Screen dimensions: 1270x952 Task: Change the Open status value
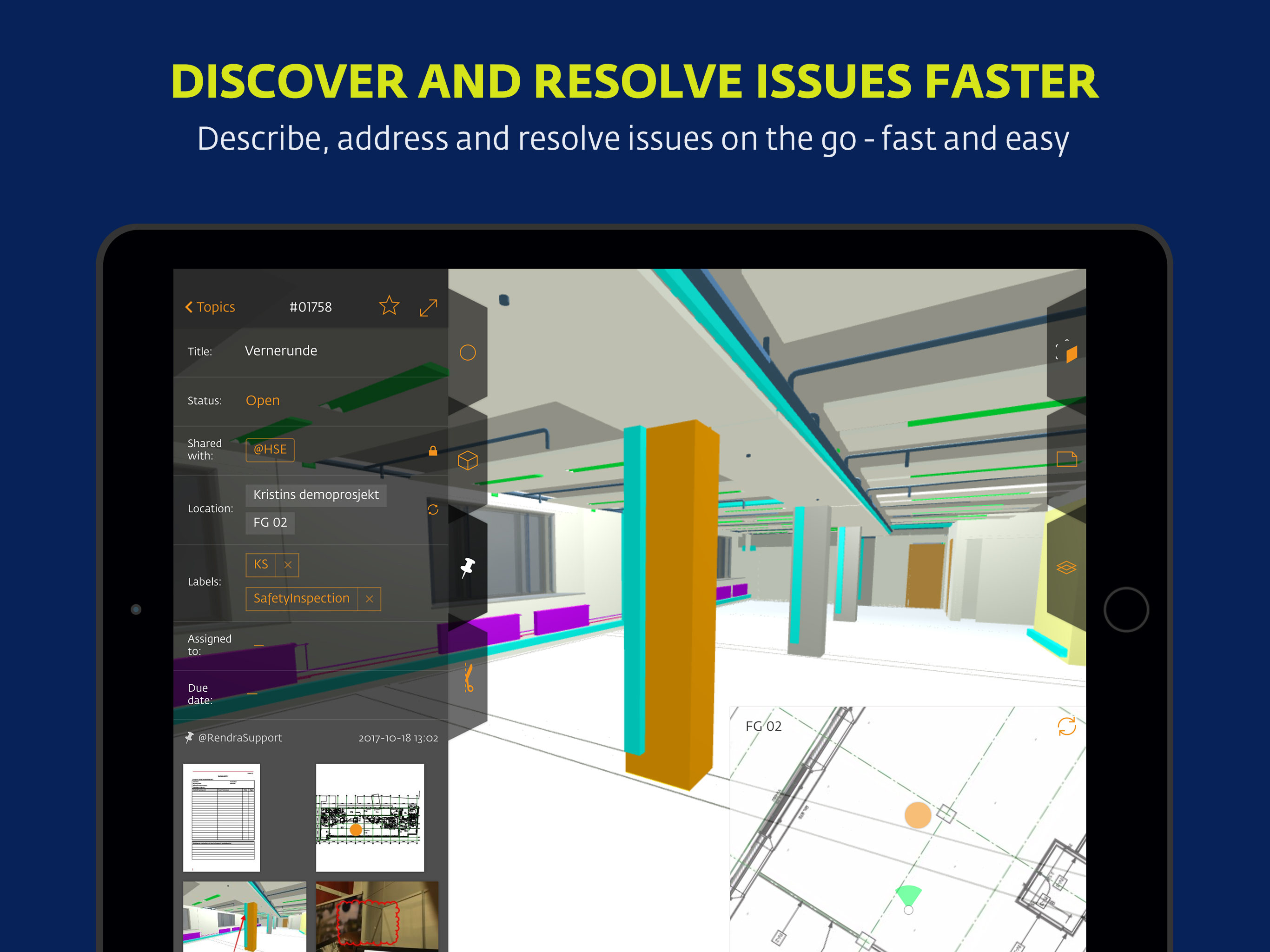click(262, 401)
